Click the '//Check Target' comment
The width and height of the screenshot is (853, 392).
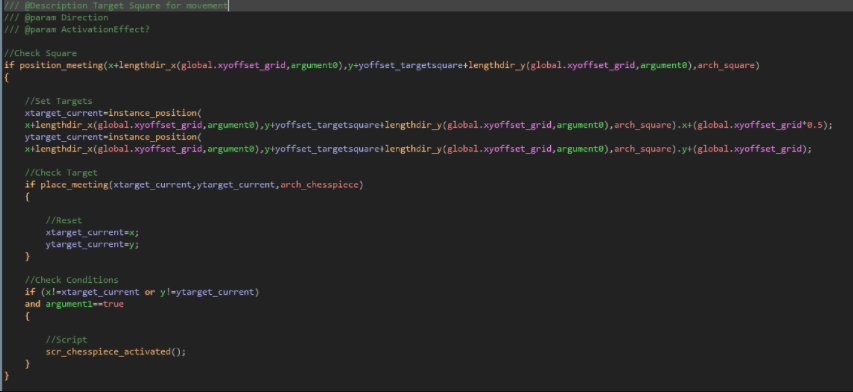click(61, 173)
